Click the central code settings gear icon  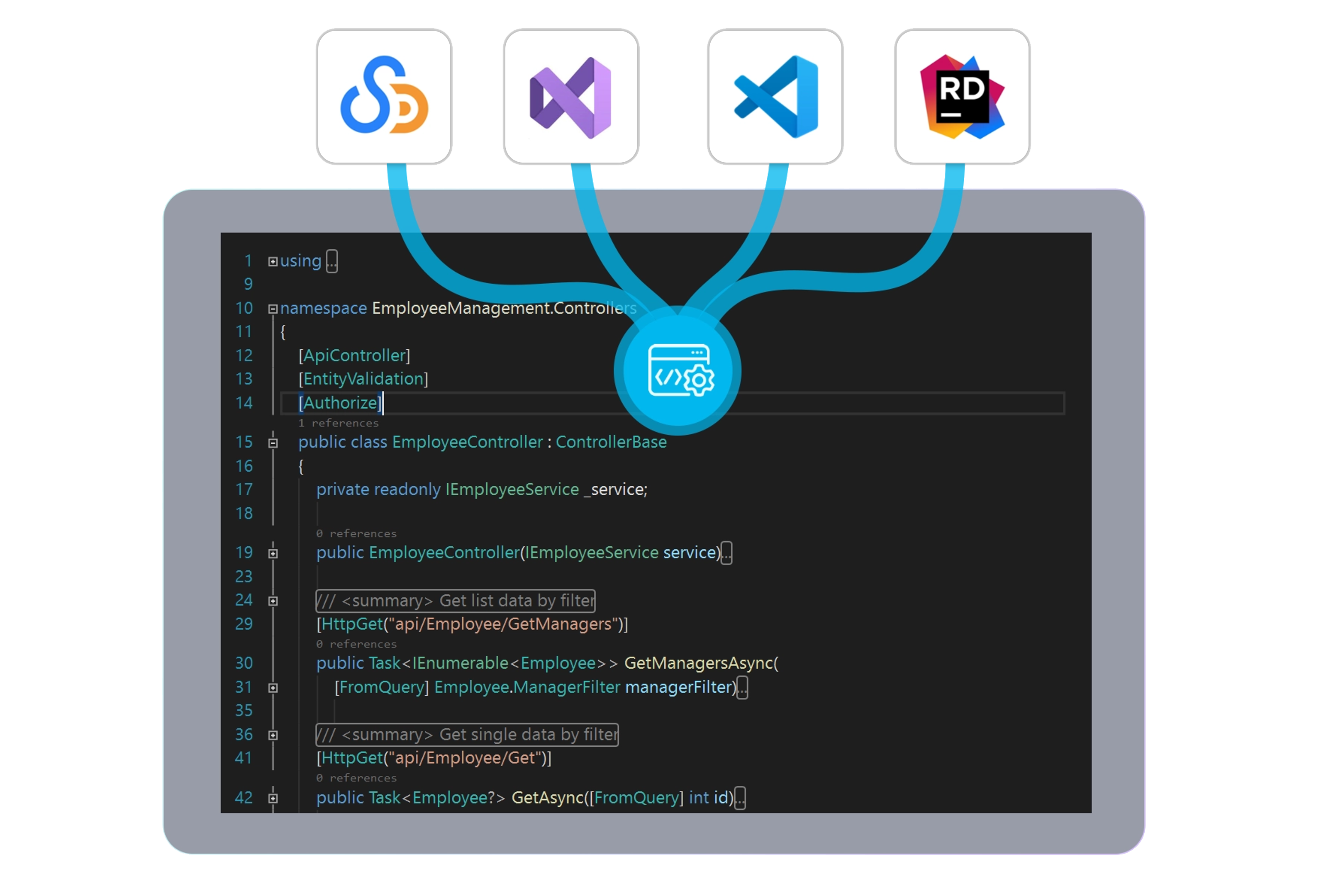coord(677,371)
